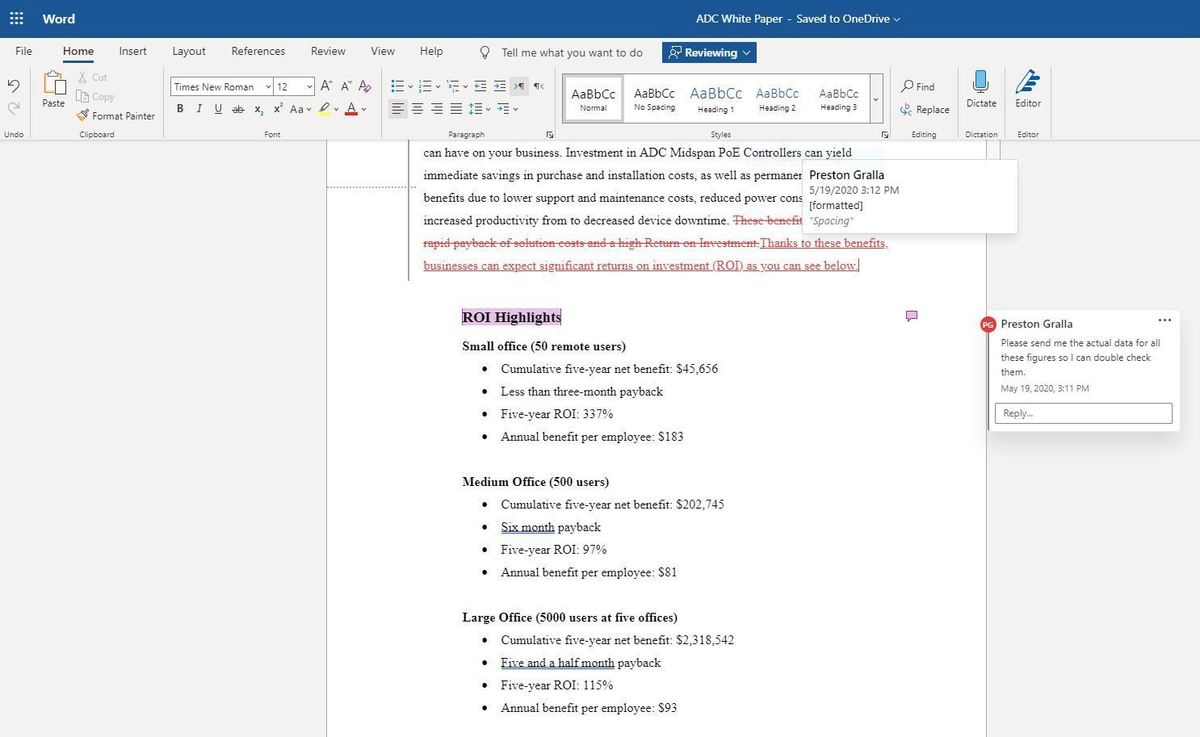Switch to the Layout tab
Viewport: 1200px width, 737px height.
pos(188,51)
